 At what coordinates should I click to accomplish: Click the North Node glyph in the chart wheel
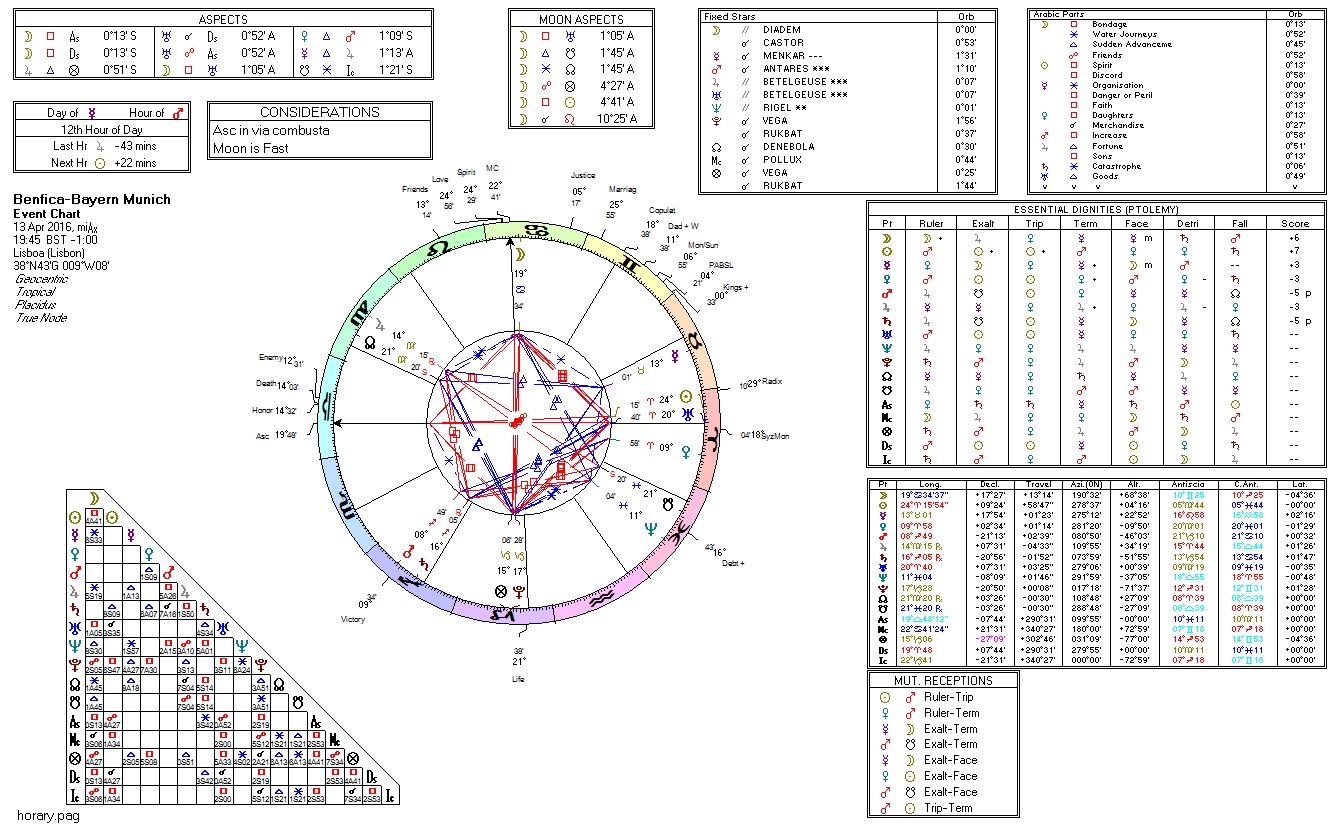click(x=370, y=343)
